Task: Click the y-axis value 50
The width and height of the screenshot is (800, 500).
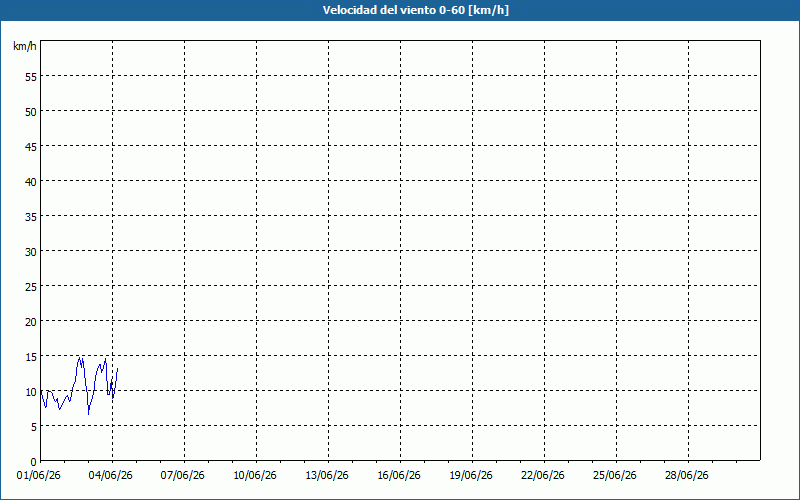Action: click(31, 112)
